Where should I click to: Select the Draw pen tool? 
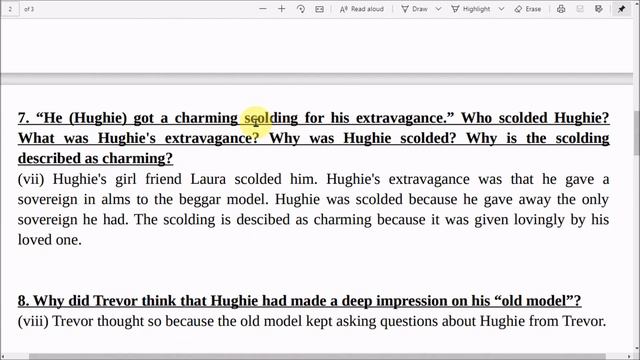coord(414,9)
